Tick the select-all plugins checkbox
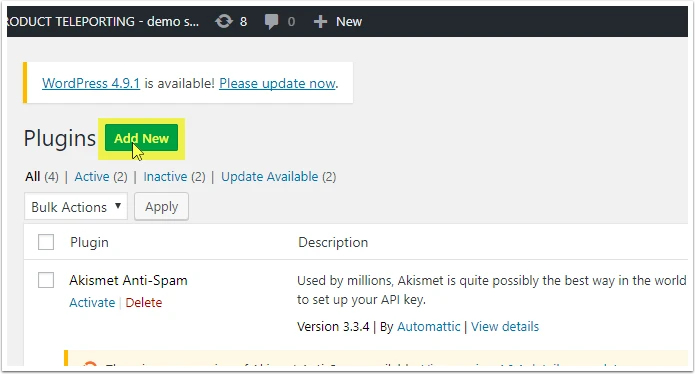The image size is (695, 374). tap(46, 242)
